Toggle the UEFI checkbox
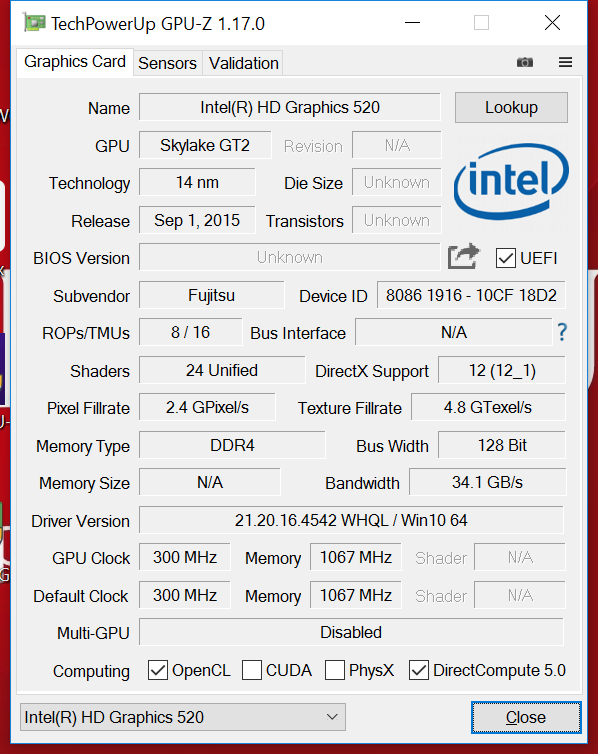598x754 pixels. click(506, 258)
